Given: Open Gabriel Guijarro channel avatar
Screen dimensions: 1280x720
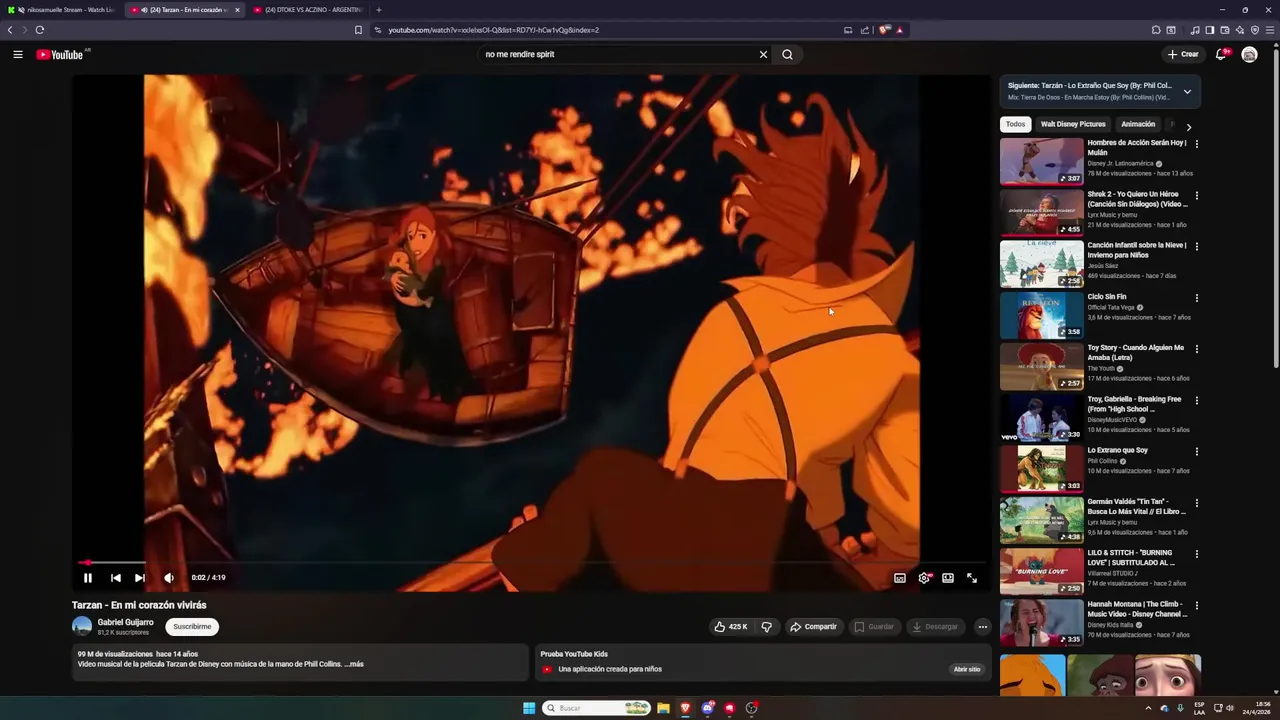Looking at the screenshot, I should pos(82,627).
